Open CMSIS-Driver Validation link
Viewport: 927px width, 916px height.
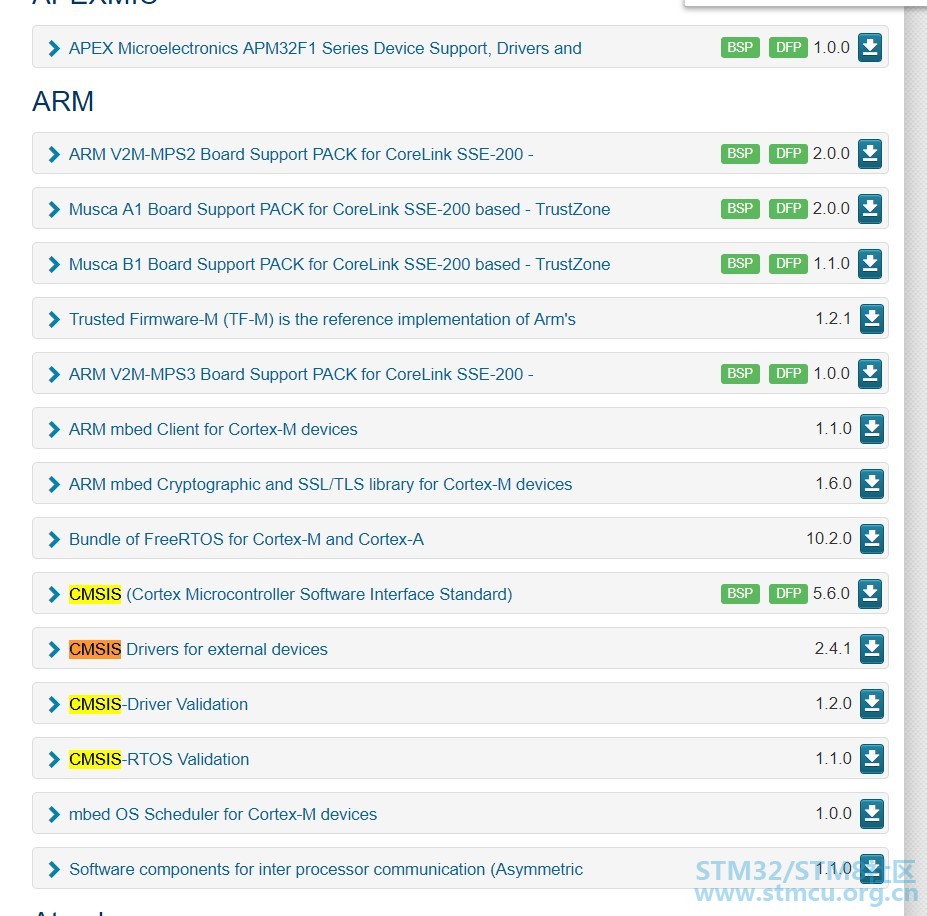[x=158, y=704]
